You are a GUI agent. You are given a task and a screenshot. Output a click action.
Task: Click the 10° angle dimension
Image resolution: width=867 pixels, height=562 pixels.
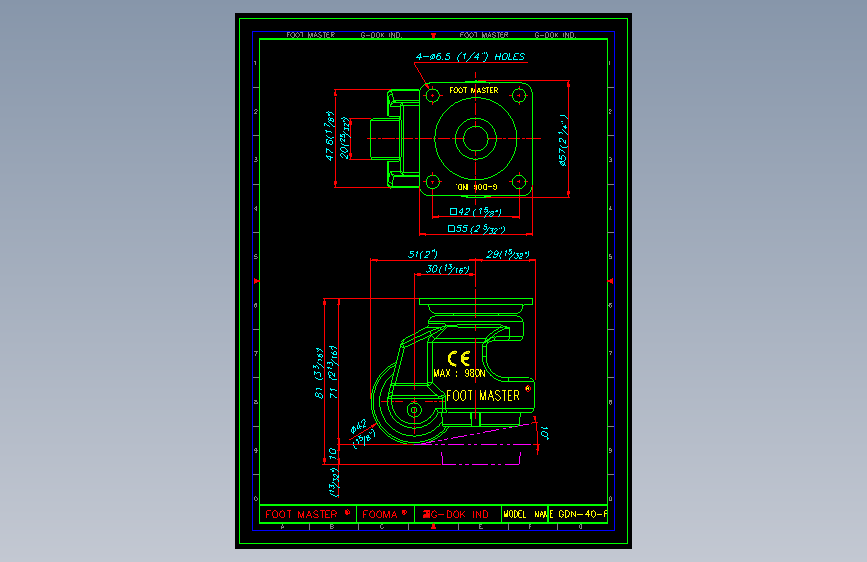click(544, 433)
